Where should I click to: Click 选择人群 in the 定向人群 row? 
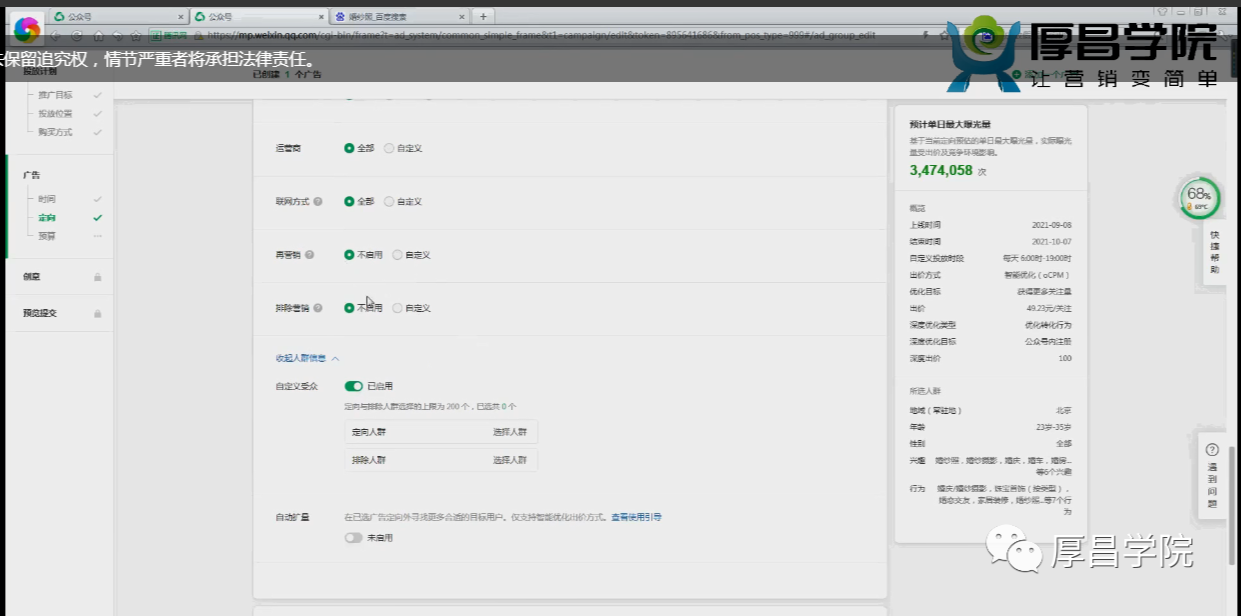[509, 432]
